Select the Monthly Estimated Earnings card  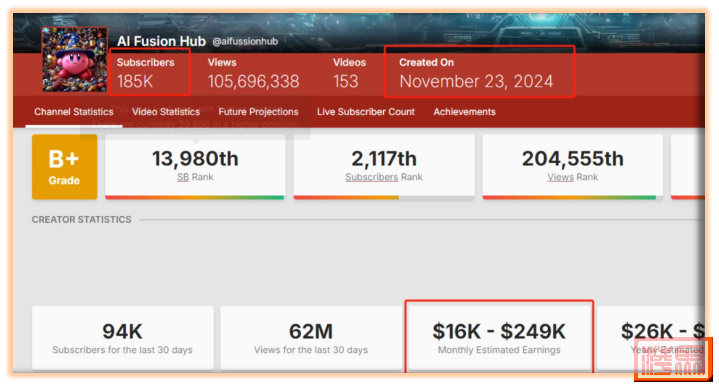[499, 337]
